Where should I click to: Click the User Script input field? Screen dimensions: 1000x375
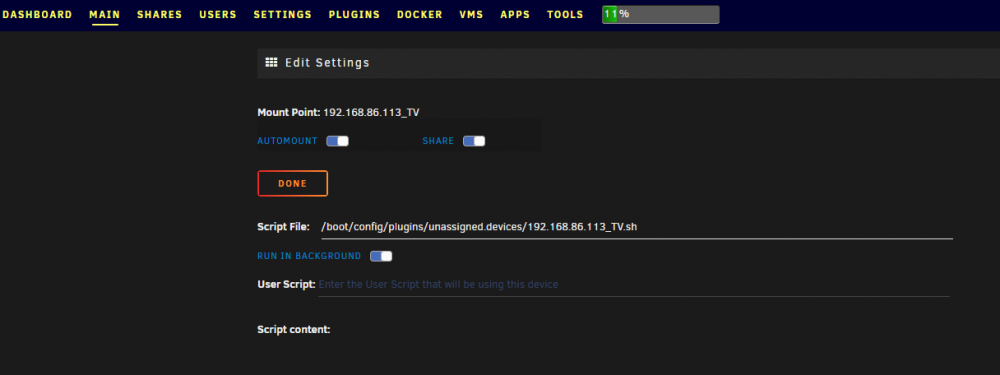pyautogui.click(x=633, y=284)
